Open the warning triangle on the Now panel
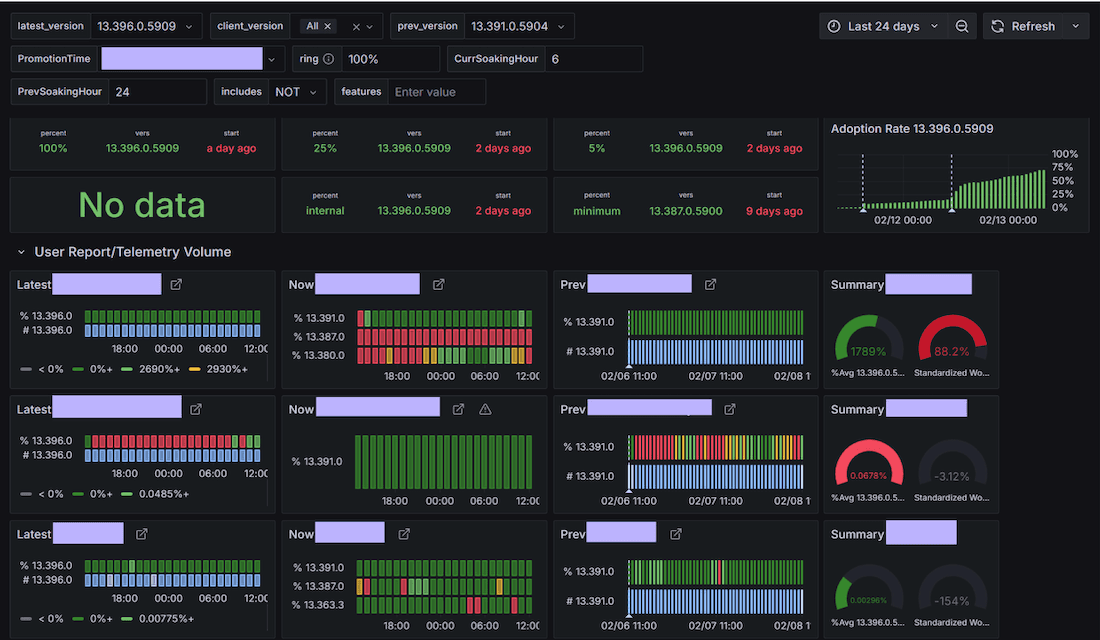 (485, 408)
